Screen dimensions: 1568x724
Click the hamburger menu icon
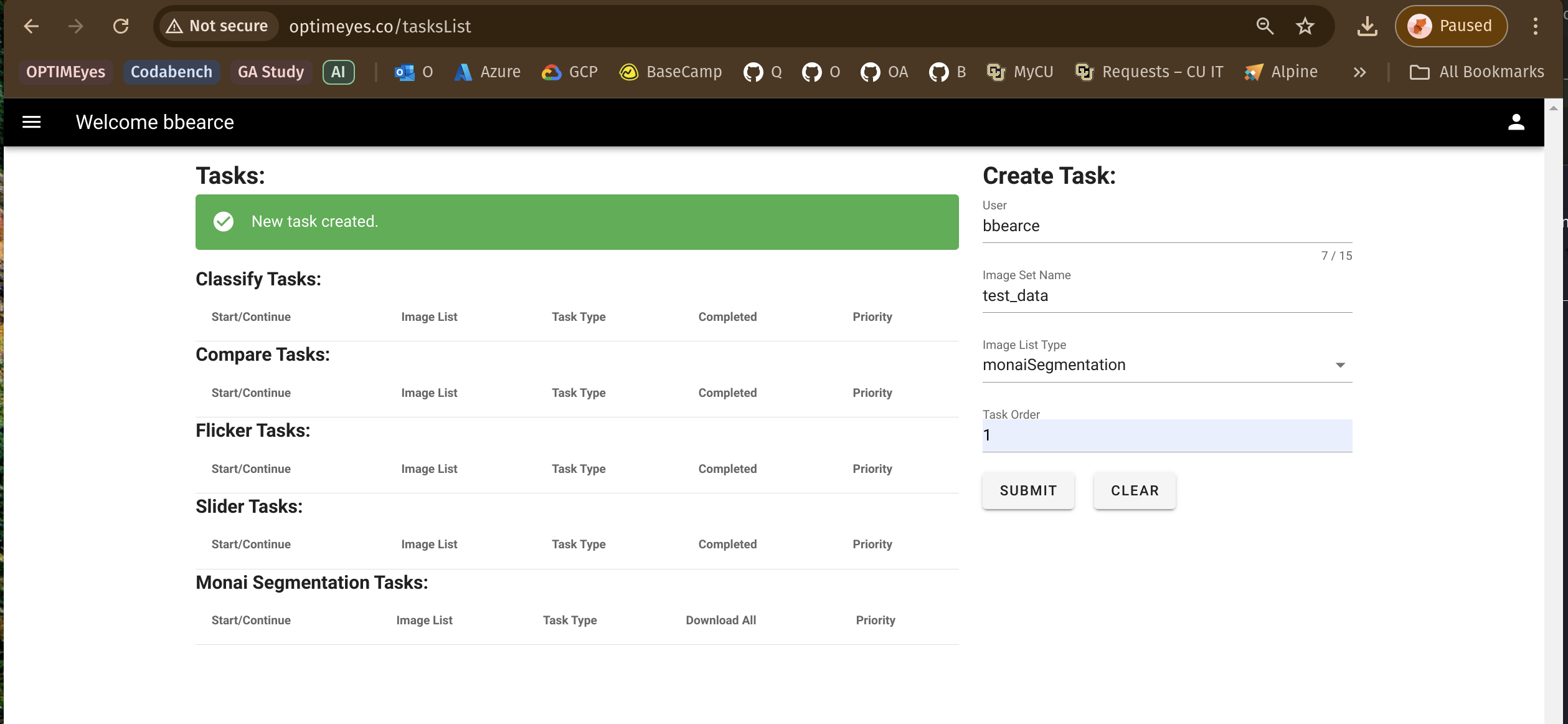30,122
